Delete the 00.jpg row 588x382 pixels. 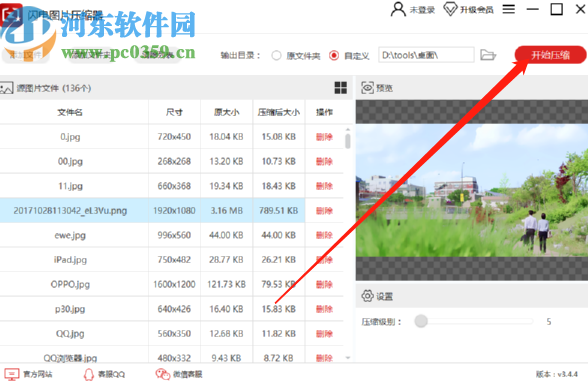tap(324, 161)
